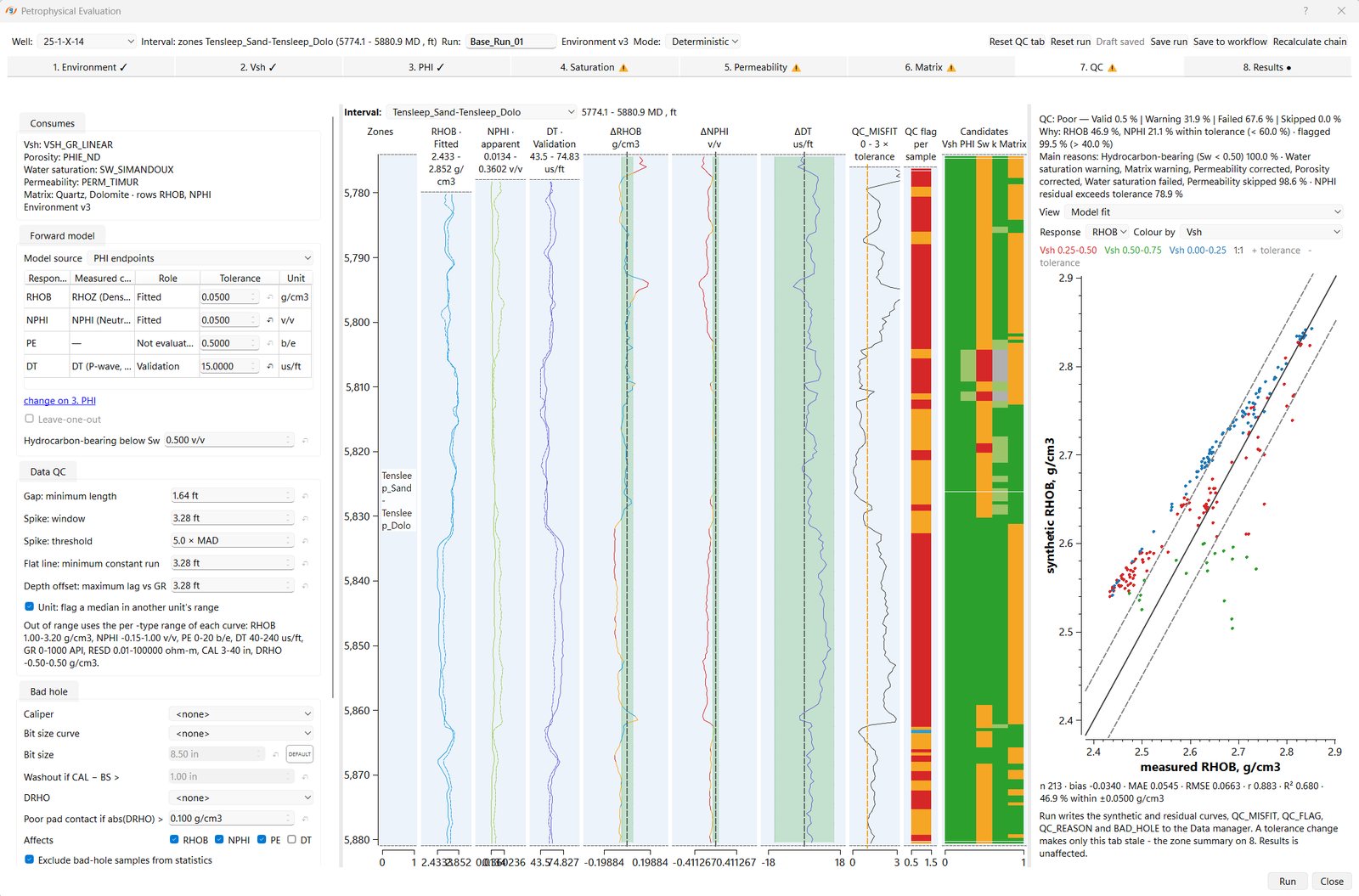Reset the RHOB tolerance with its revert icon
Screen dimensions: 1359x896
270,297
